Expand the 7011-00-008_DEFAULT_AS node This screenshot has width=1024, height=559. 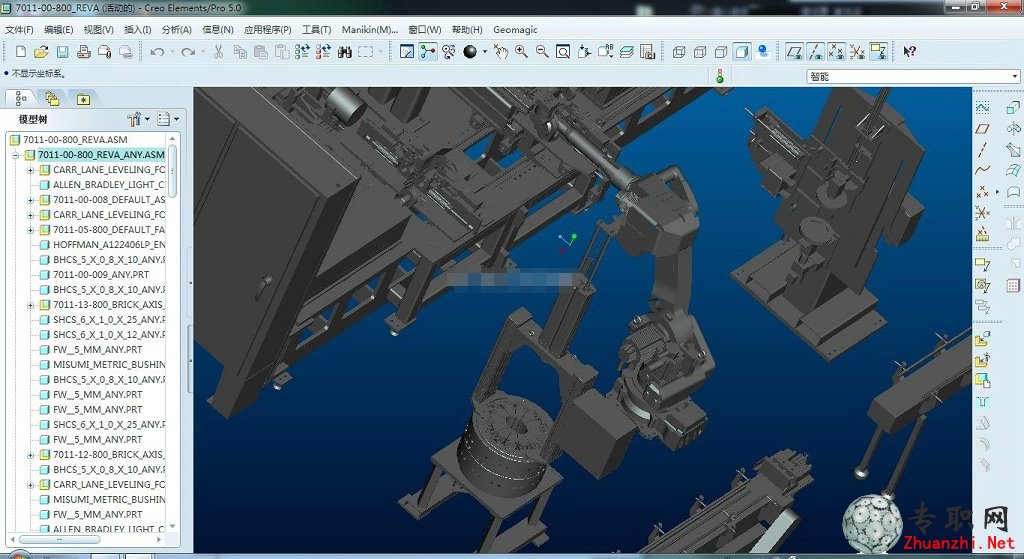tap(30, 200)
